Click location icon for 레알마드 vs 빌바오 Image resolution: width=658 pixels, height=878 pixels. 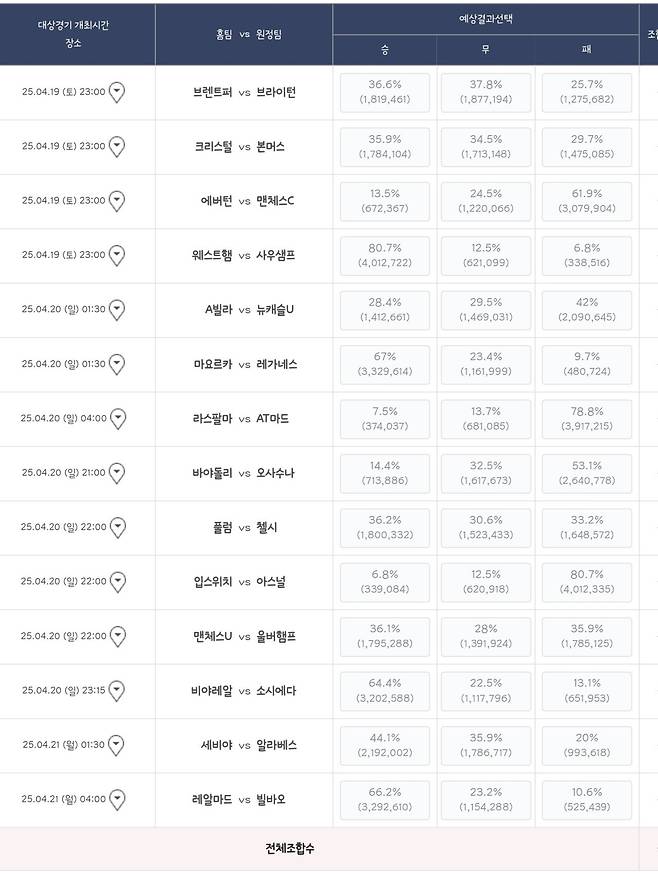[x=120, y=800]
